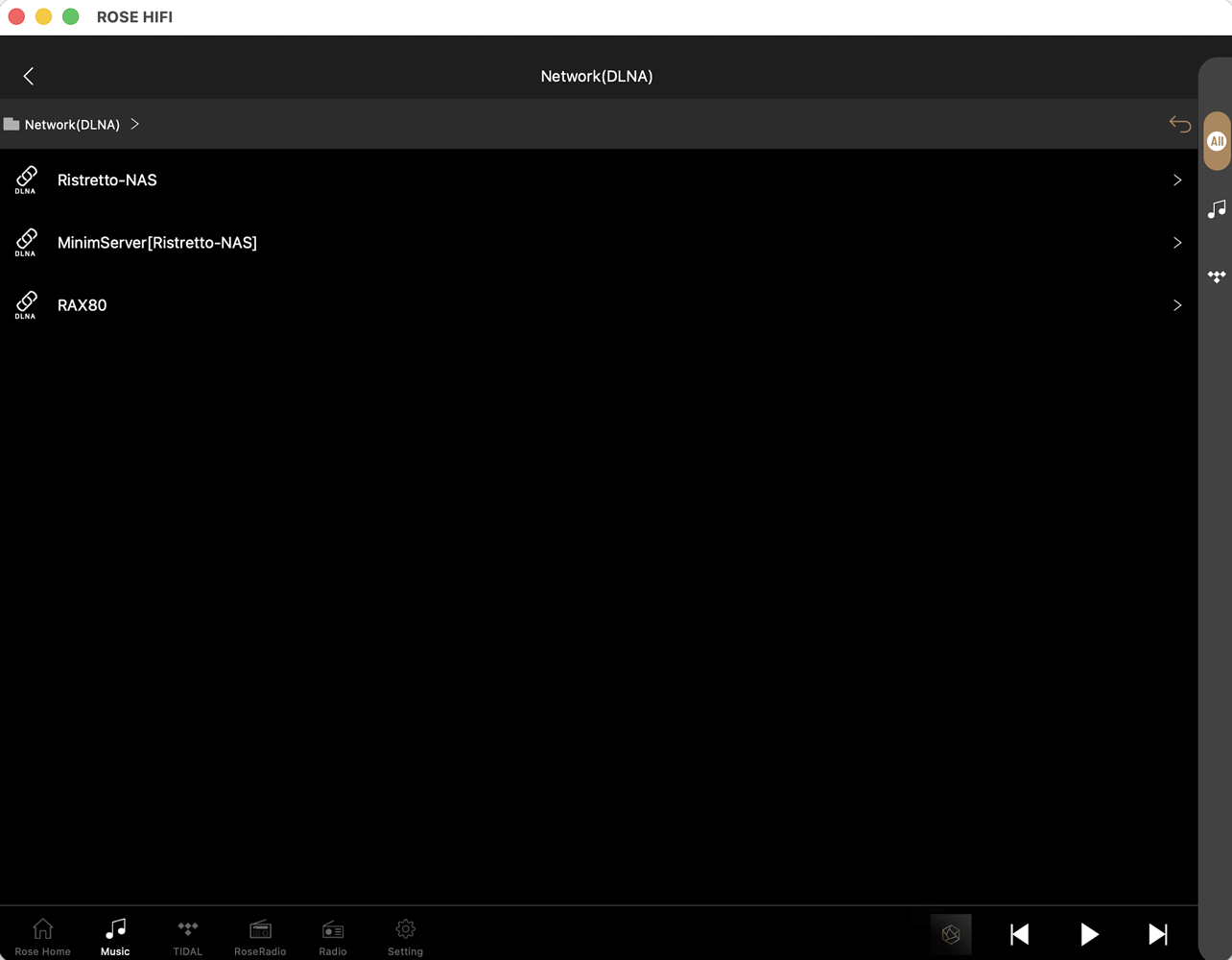The width and height of the screenshot is (1232, 960).
Task: Select the music note filter in right sidebar
Action: [1216, 208]
